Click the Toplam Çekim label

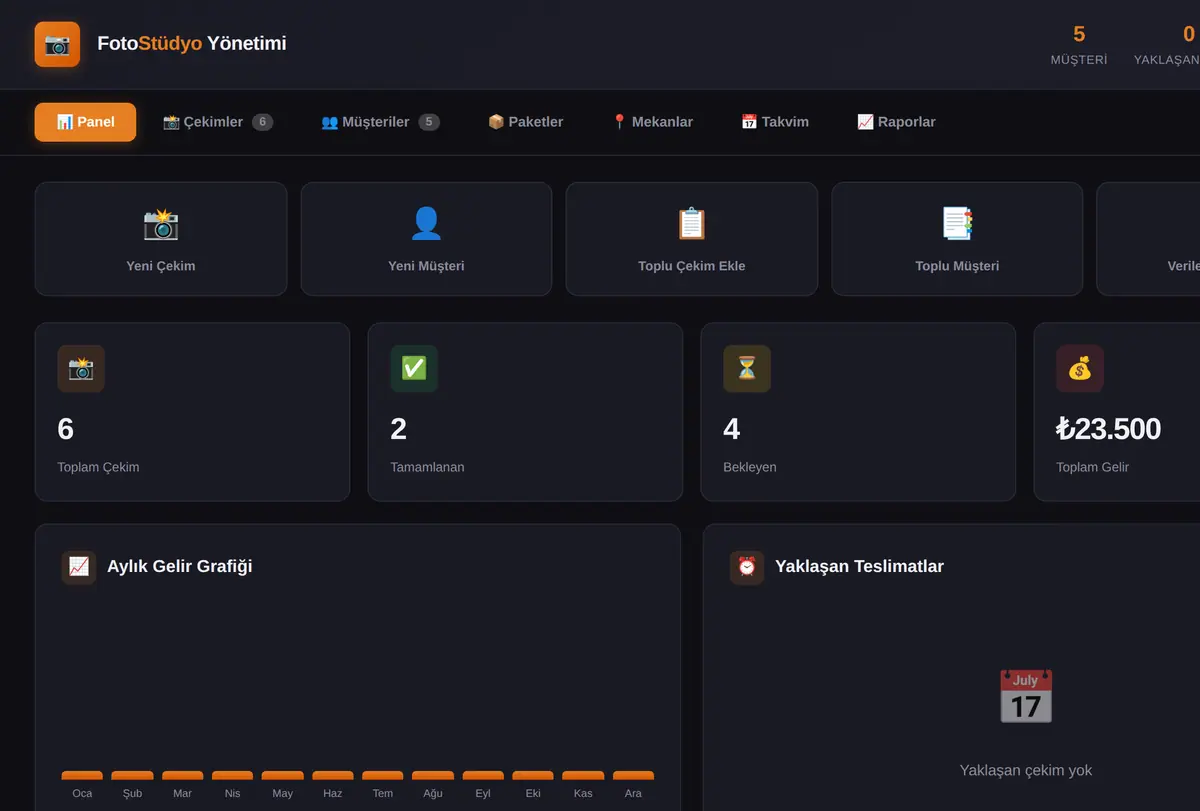[98, 467]
